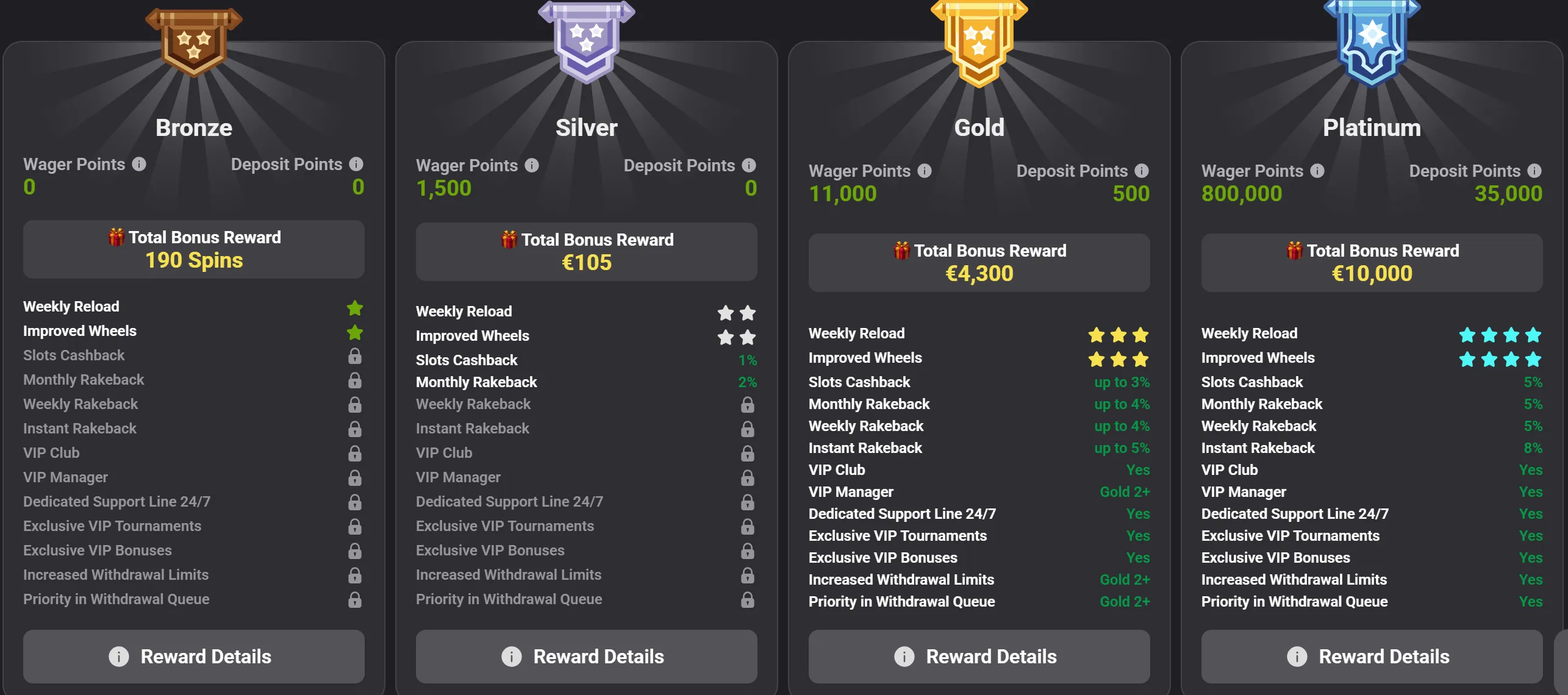Click the Gold tier heading
The width and height of the screenshot is (1568, 695).
click(979, 128)
